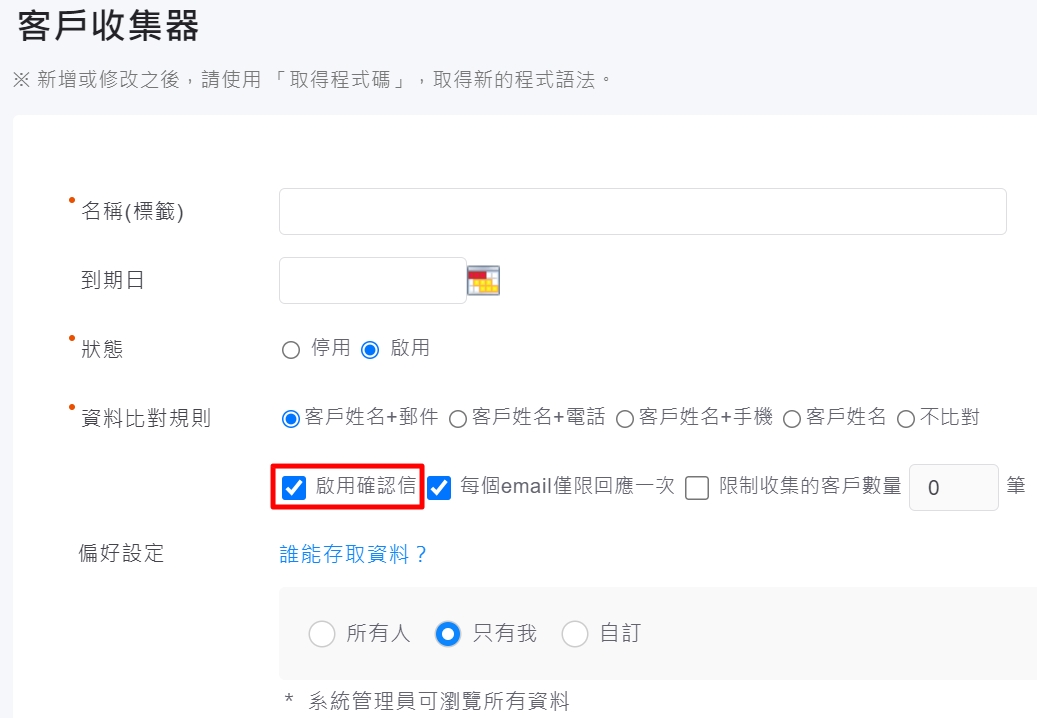
Task: Click the 客戶收集器 page heading
Action: tap(108, 27)
